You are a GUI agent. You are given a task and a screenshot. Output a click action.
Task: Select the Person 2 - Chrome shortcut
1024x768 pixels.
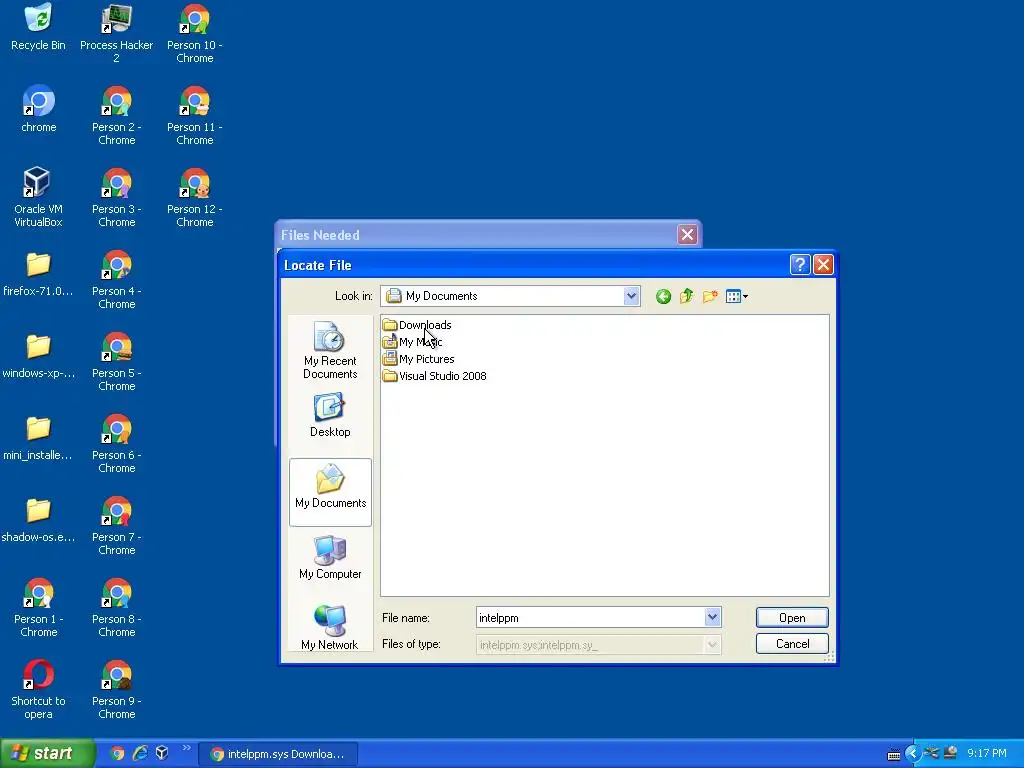click(x=116, y=115)
